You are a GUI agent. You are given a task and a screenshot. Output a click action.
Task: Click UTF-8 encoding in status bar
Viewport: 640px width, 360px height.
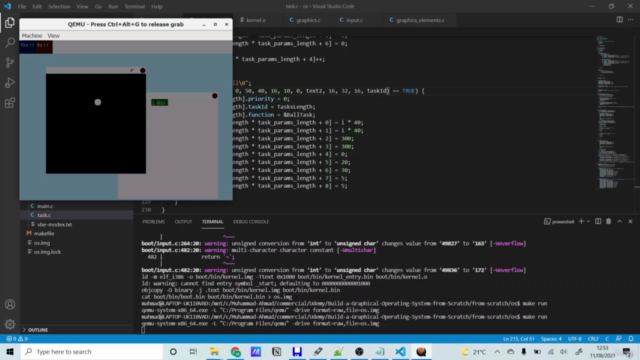[575, 339]
